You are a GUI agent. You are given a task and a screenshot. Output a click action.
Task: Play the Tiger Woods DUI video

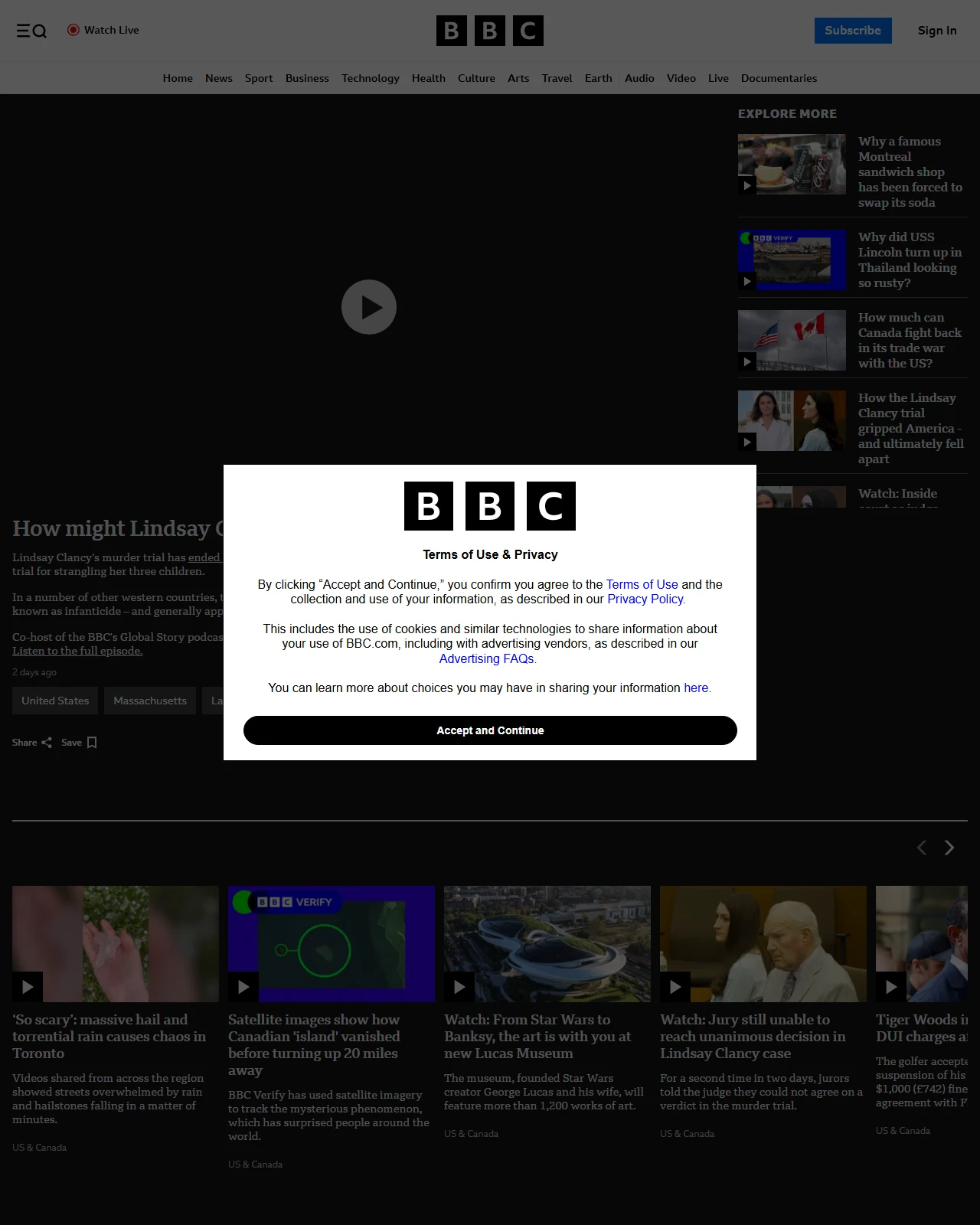tap(891, 987)
